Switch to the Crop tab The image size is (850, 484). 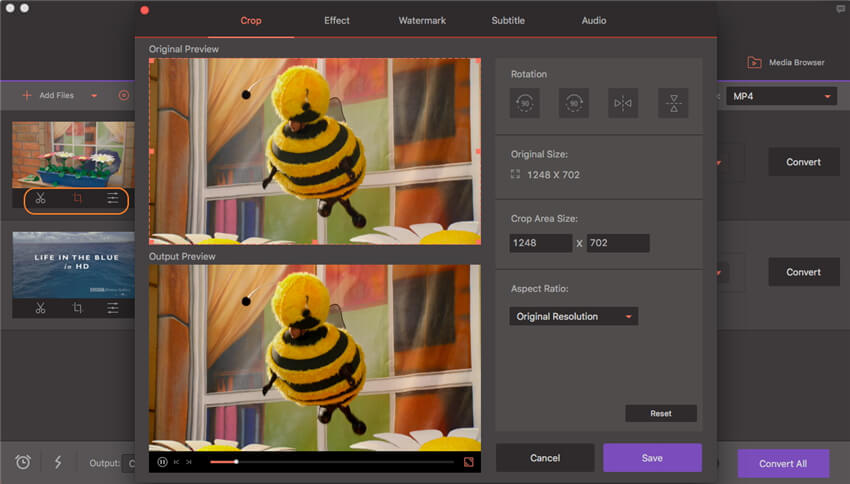tap(251, 21)
